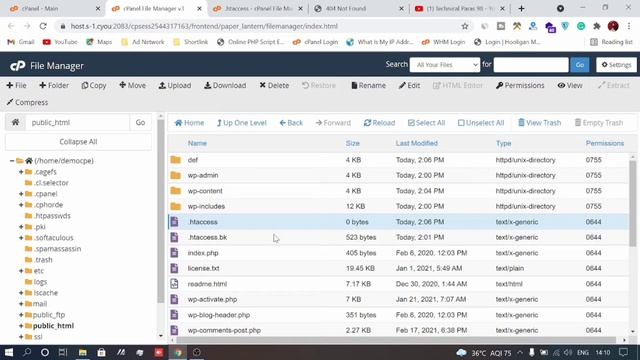Select the index.php file row

[398, 253]
